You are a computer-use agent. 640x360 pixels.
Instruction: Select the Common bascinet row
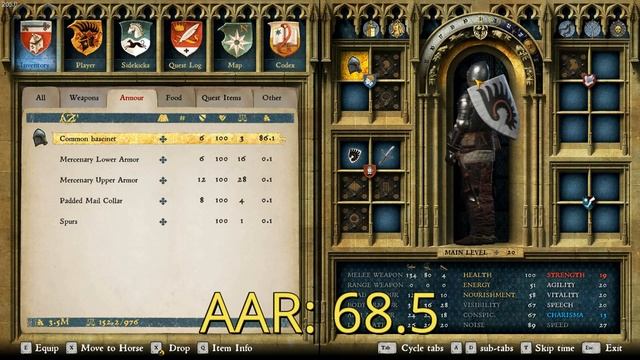click(x=168, y=138)
